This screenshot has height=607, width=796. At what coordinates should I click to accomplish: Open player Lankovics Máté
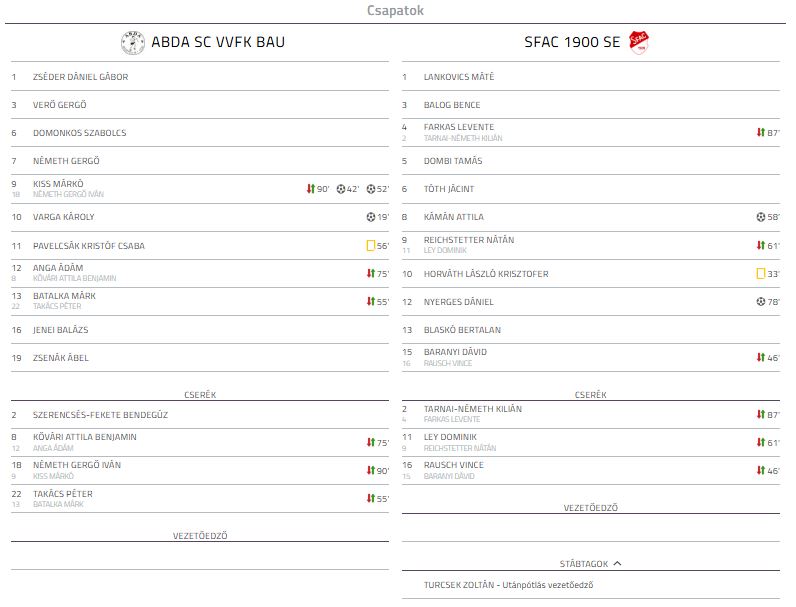[459, 77]
